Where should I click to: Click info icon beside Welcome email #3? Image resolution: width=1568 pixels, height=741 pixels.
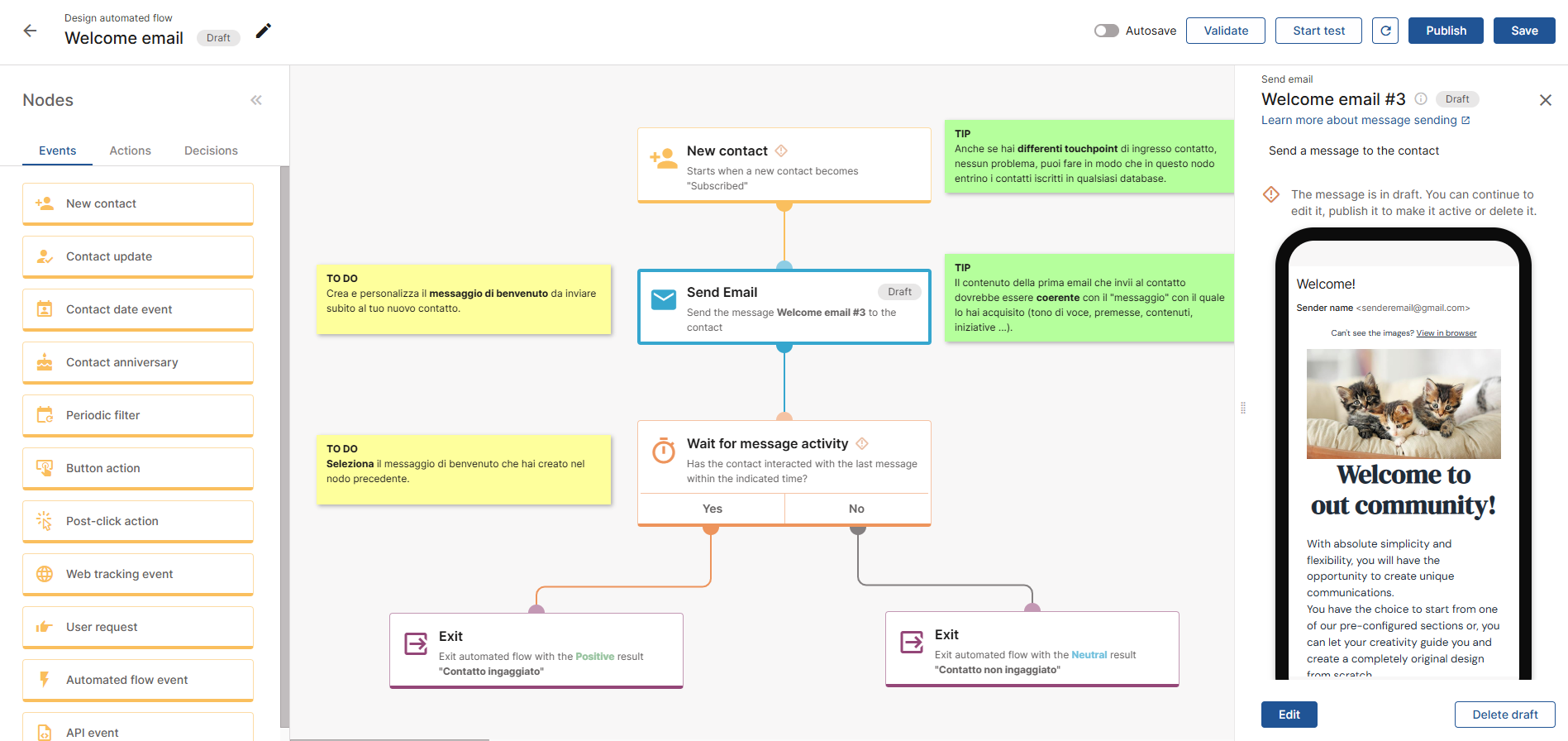coord(1421,99)
